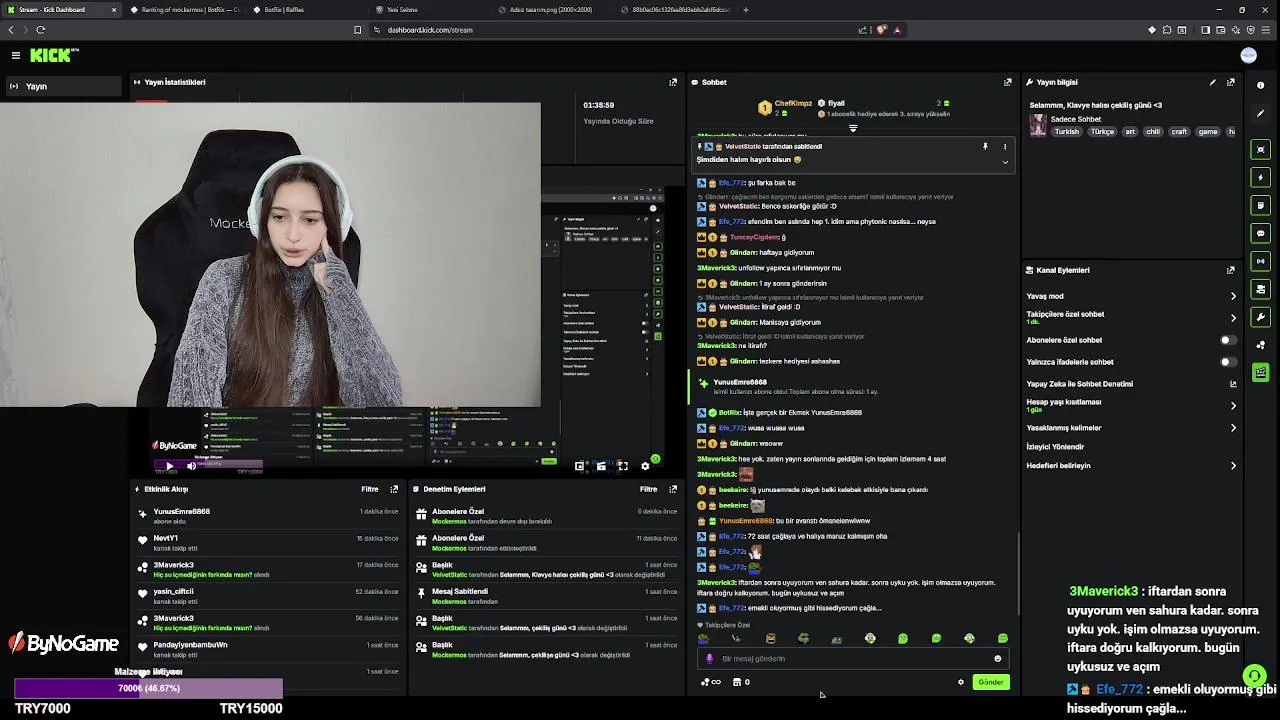1280x720 pixels.
Task: Open Filtre in Denetim Eylemleri panel
Action: [x=649, y=489]
